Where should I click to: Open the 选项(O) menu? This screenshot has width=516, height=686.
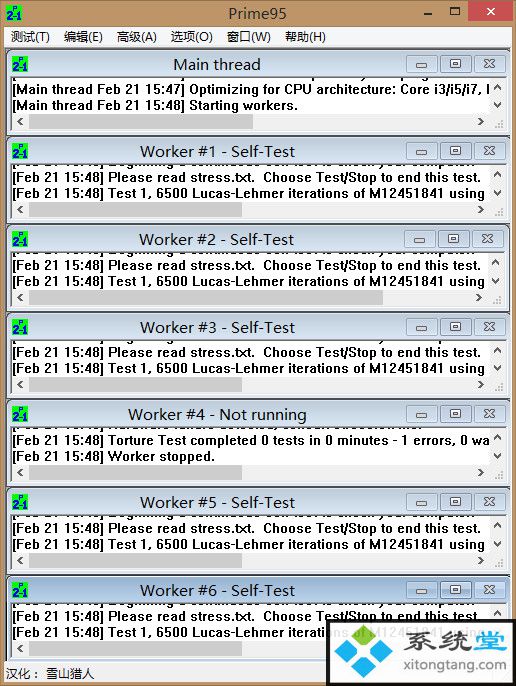pos(192,37)
